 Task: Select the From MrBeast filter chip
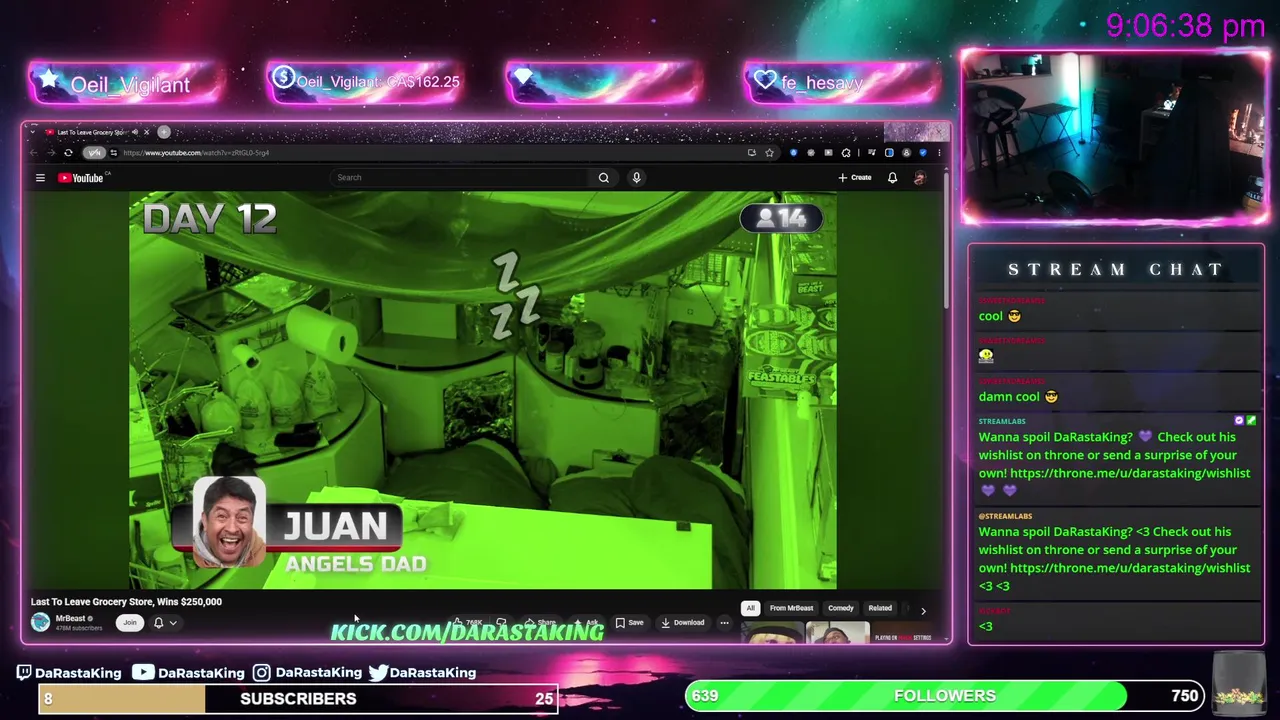[791, 608]
